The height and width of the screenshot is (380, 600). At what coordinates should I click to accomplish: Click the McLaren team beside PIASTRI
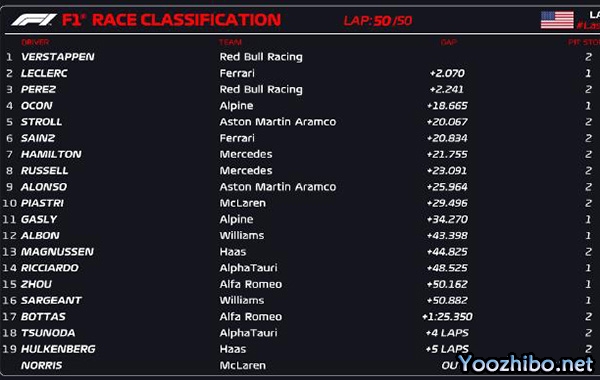[x=243, y=203]
